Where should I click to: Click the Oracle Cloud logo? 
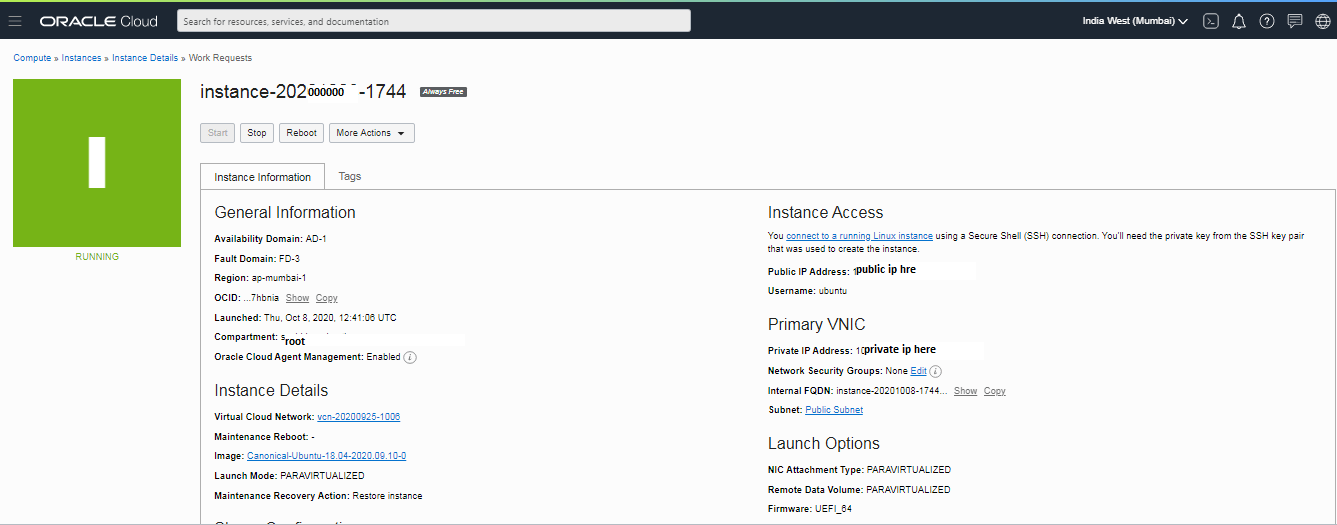(x=99, y=21)
